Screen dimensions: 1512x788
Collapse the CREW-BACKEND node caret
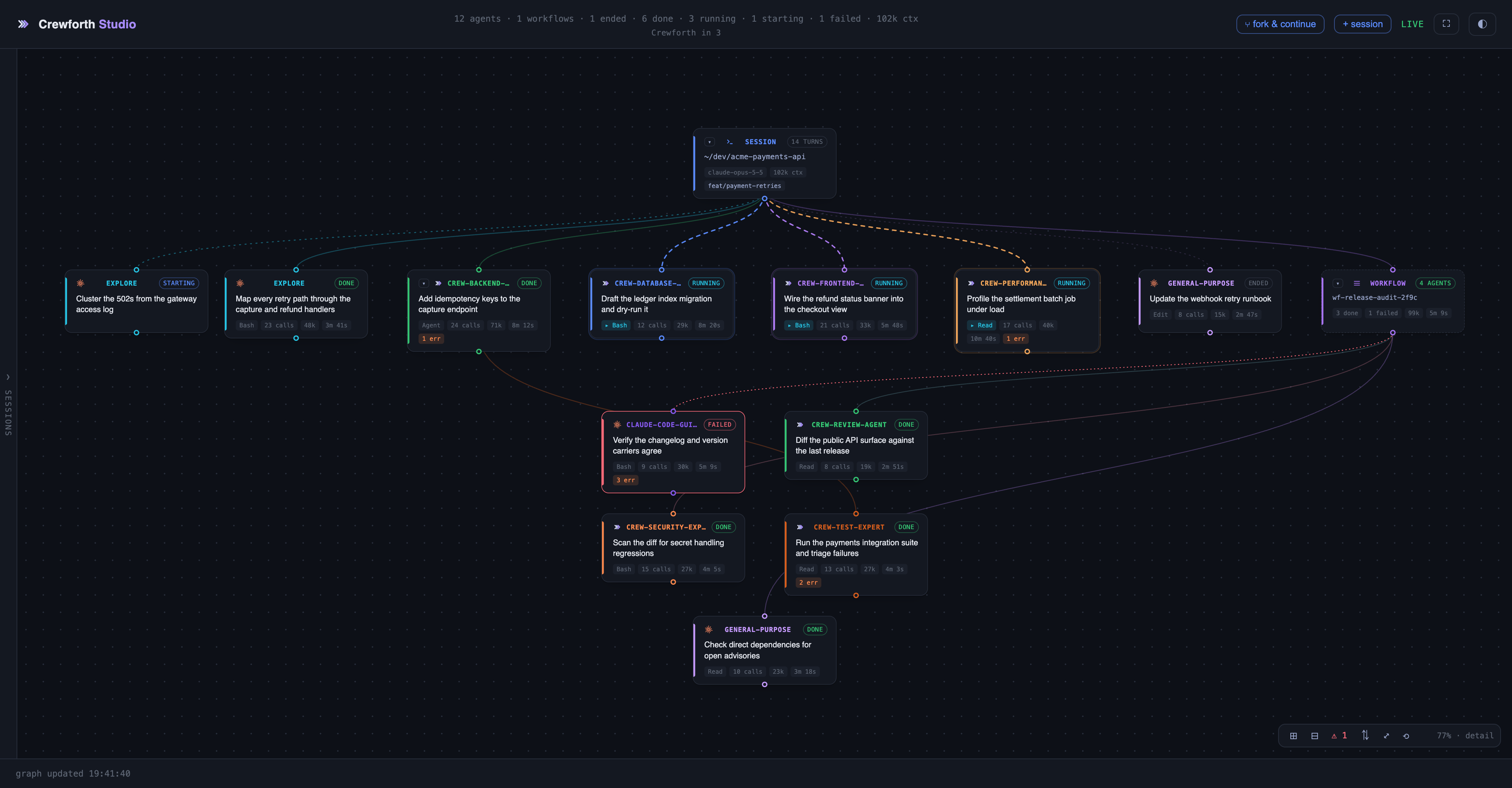[424, 284]
